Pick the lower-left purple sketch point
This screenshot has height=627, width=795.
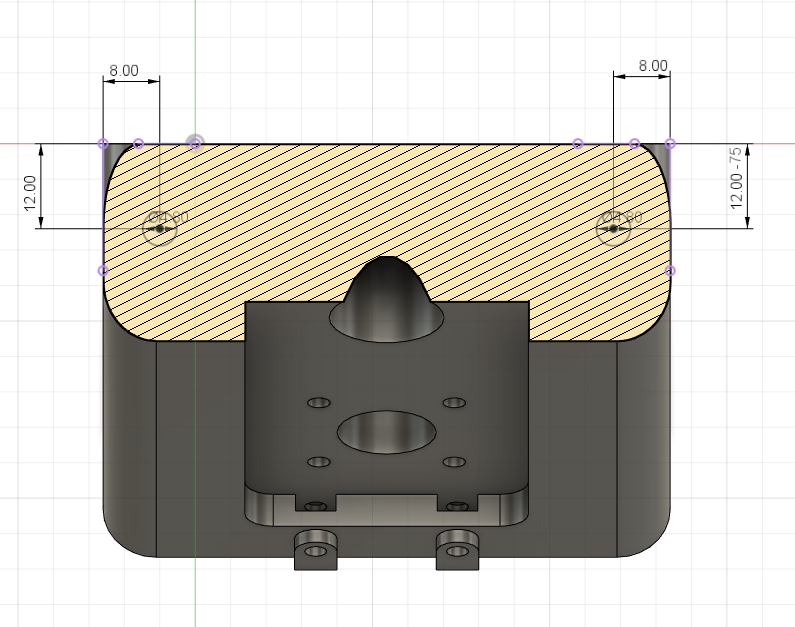pyautogui.click(x=103, y=271)
